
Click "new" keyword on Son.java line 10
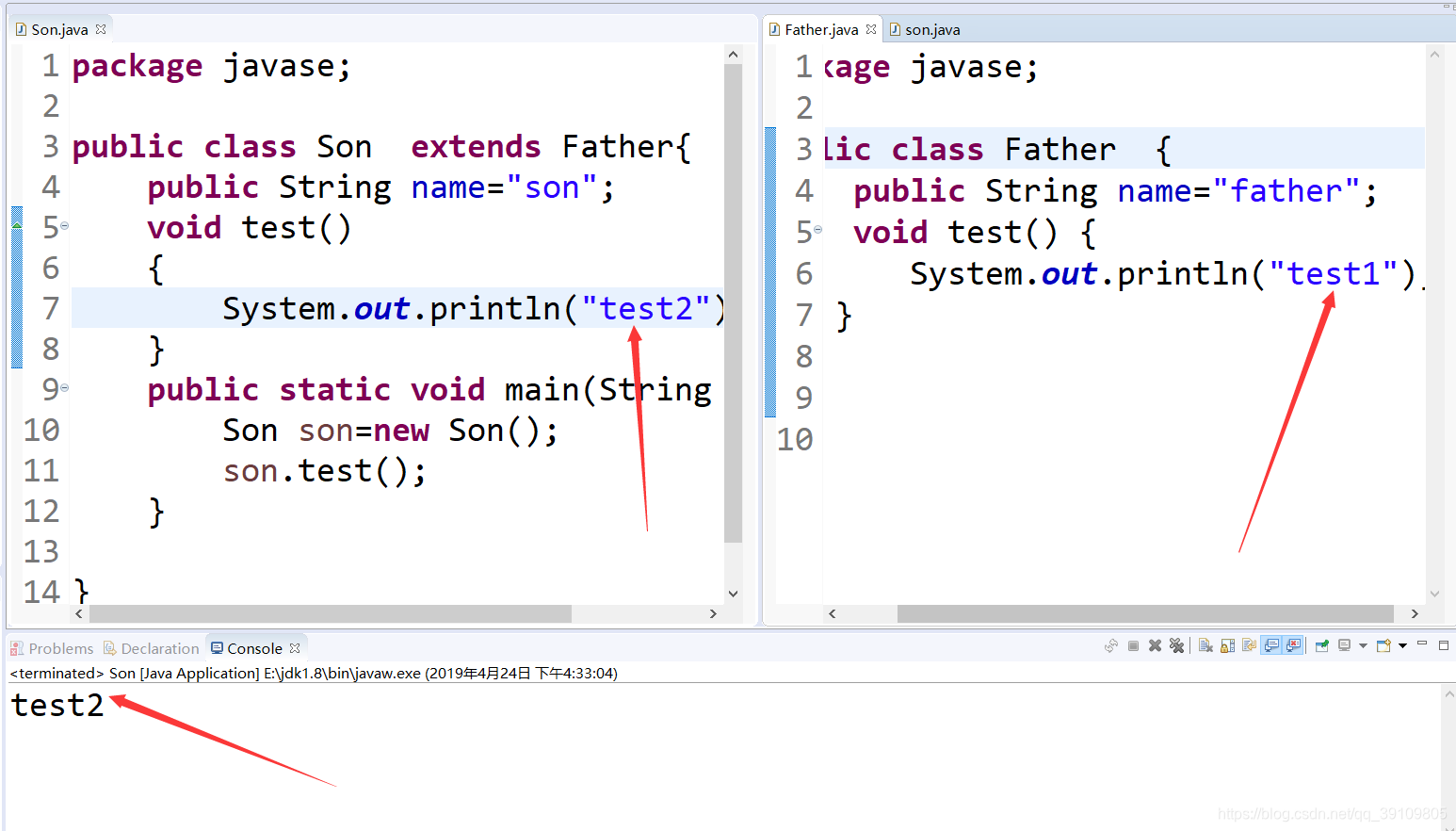click(401, 431)
